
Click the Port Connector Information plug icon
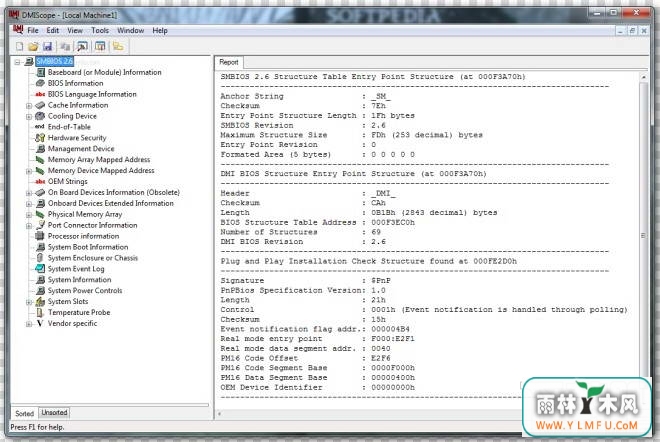pyautogui.click(x=40, y=225)
